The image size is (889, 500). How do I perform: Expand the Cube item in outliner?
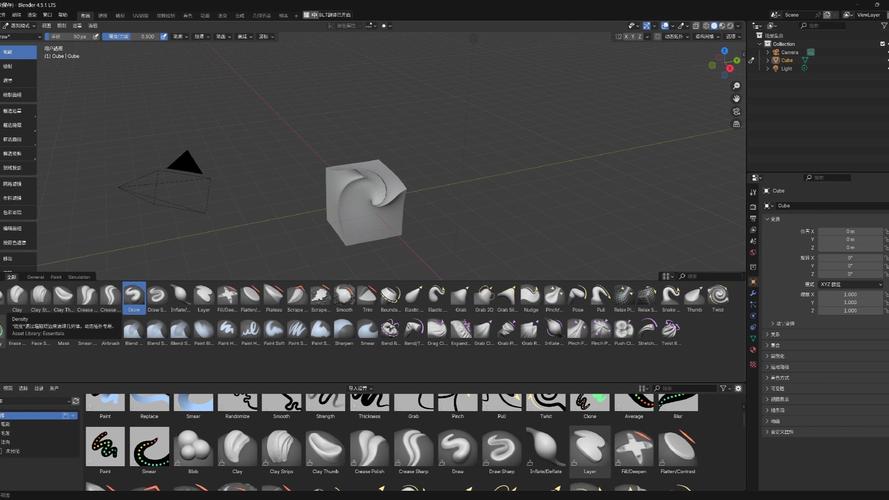pyautogui.click(x=768, y=60)
